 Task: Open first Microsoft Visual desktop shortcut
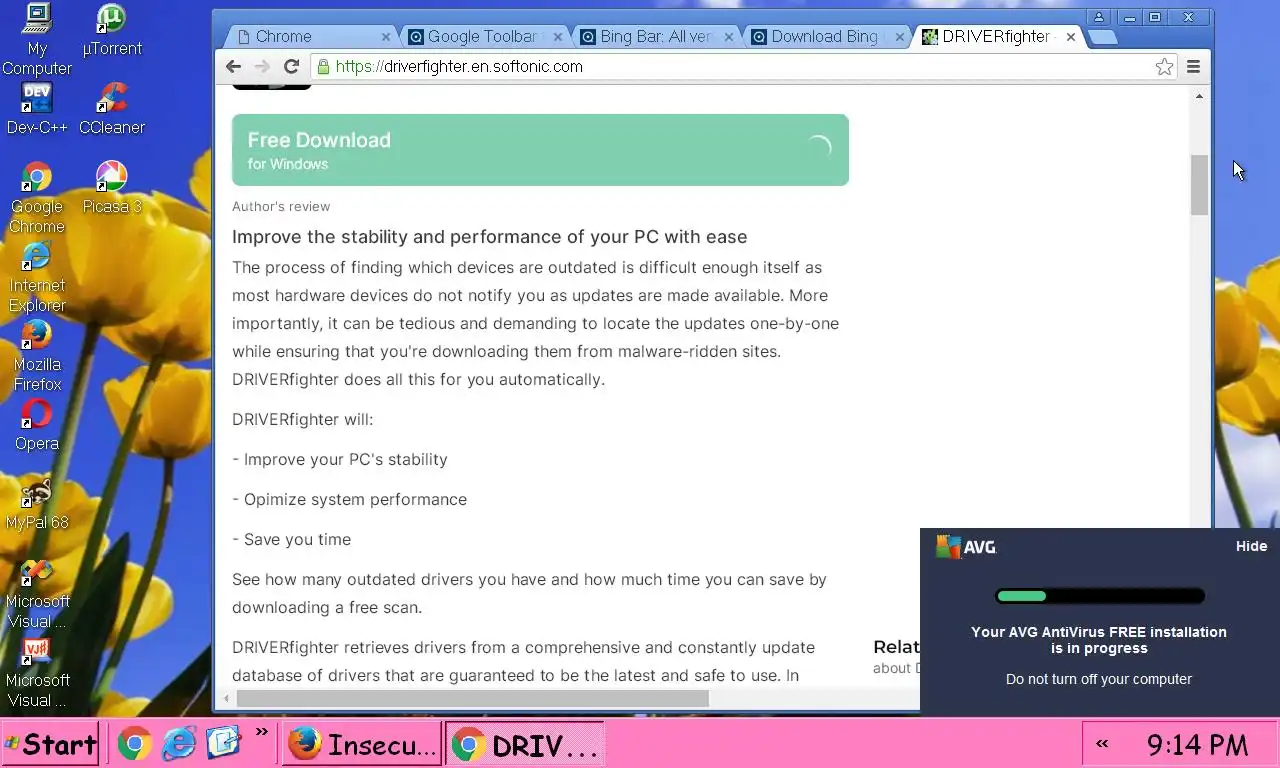[37, 593]
